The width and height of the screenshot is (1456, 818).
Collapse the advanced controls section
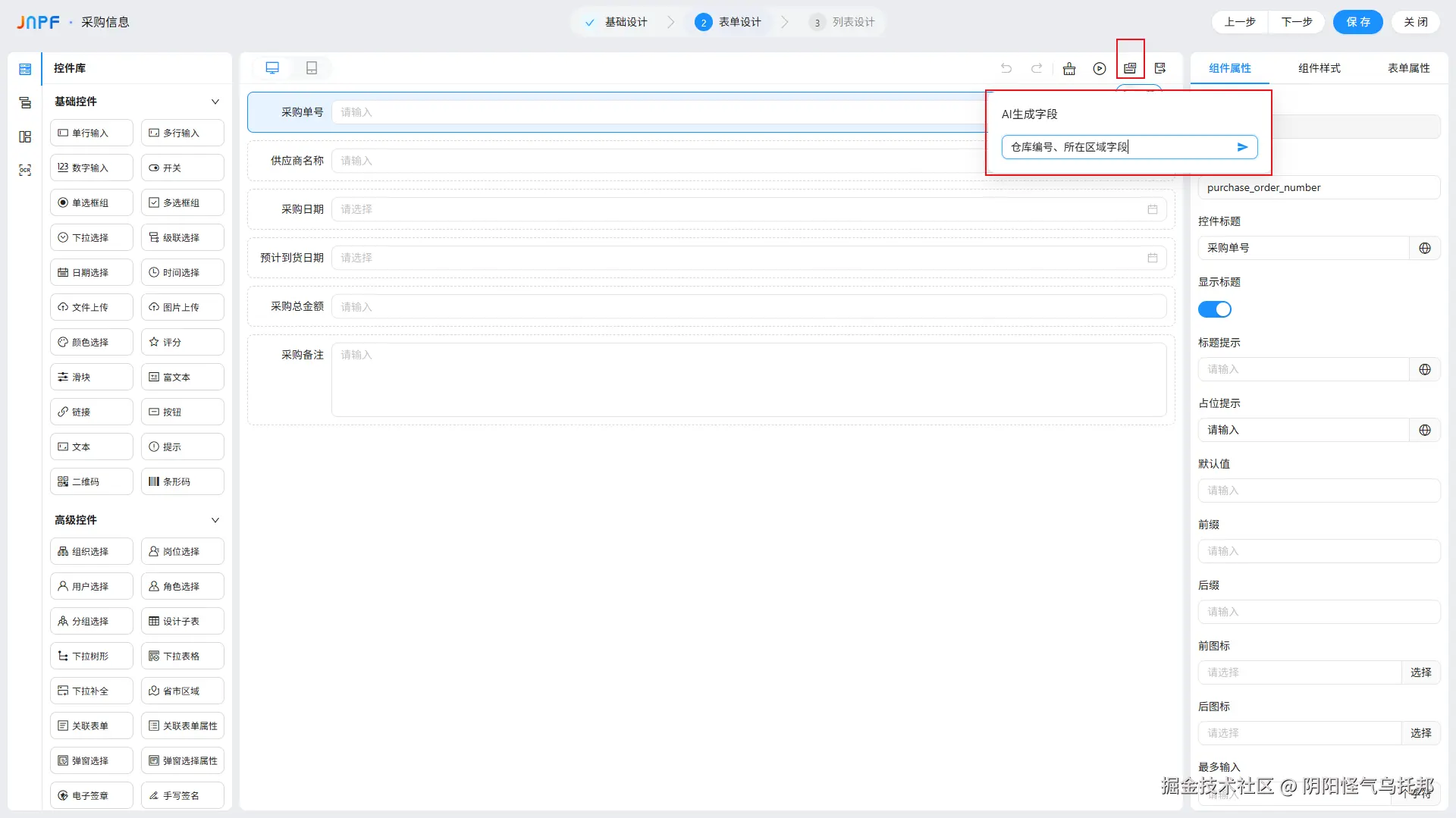coord(215,520)
